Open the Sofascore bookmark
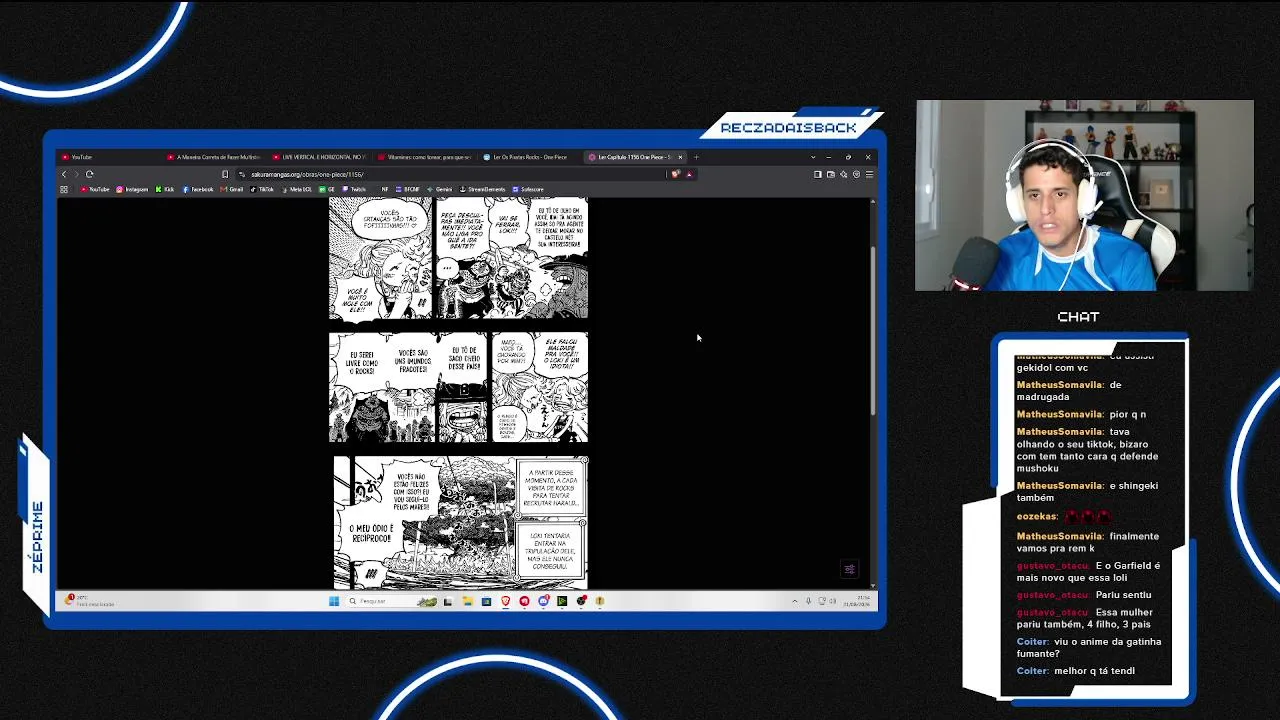The height and width of the screenshot is (720, 1280). (x=528, y=189)
